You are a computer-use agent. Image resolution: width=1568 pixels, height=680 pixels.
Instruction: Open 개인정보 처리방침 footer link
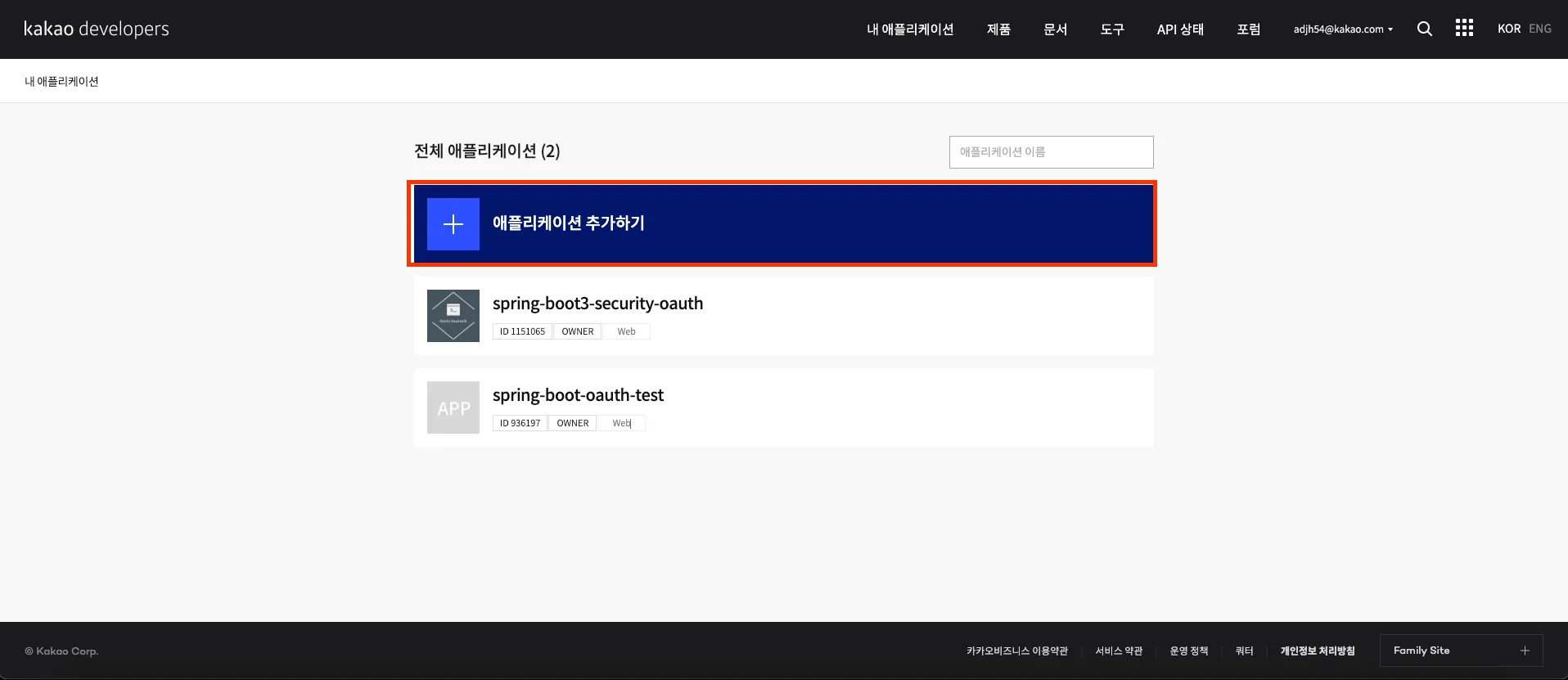coord(1318,651)
